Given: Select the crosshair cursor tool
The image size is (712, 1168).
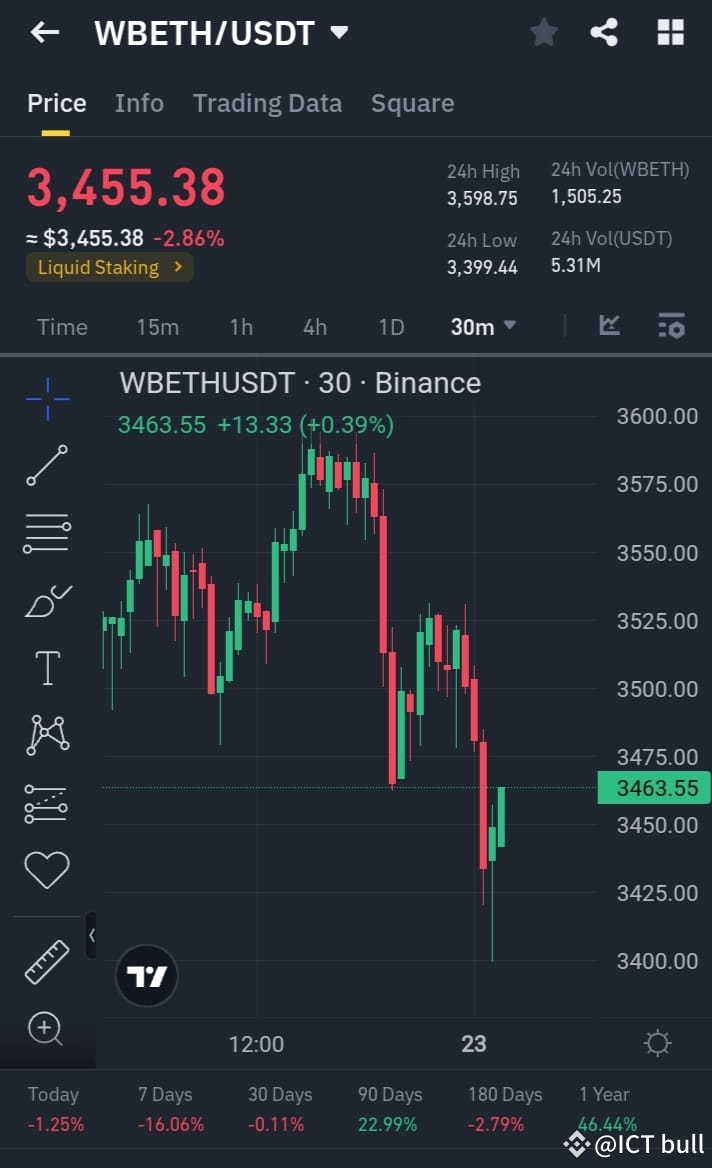Looking at the screenshot, I should point(46,398).
